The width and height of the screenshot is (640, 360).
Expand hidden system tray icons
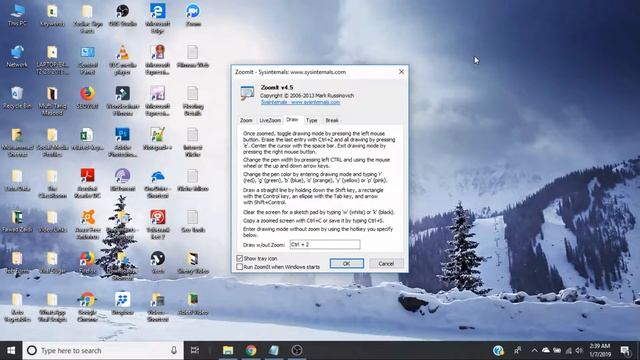coord(534,351)
